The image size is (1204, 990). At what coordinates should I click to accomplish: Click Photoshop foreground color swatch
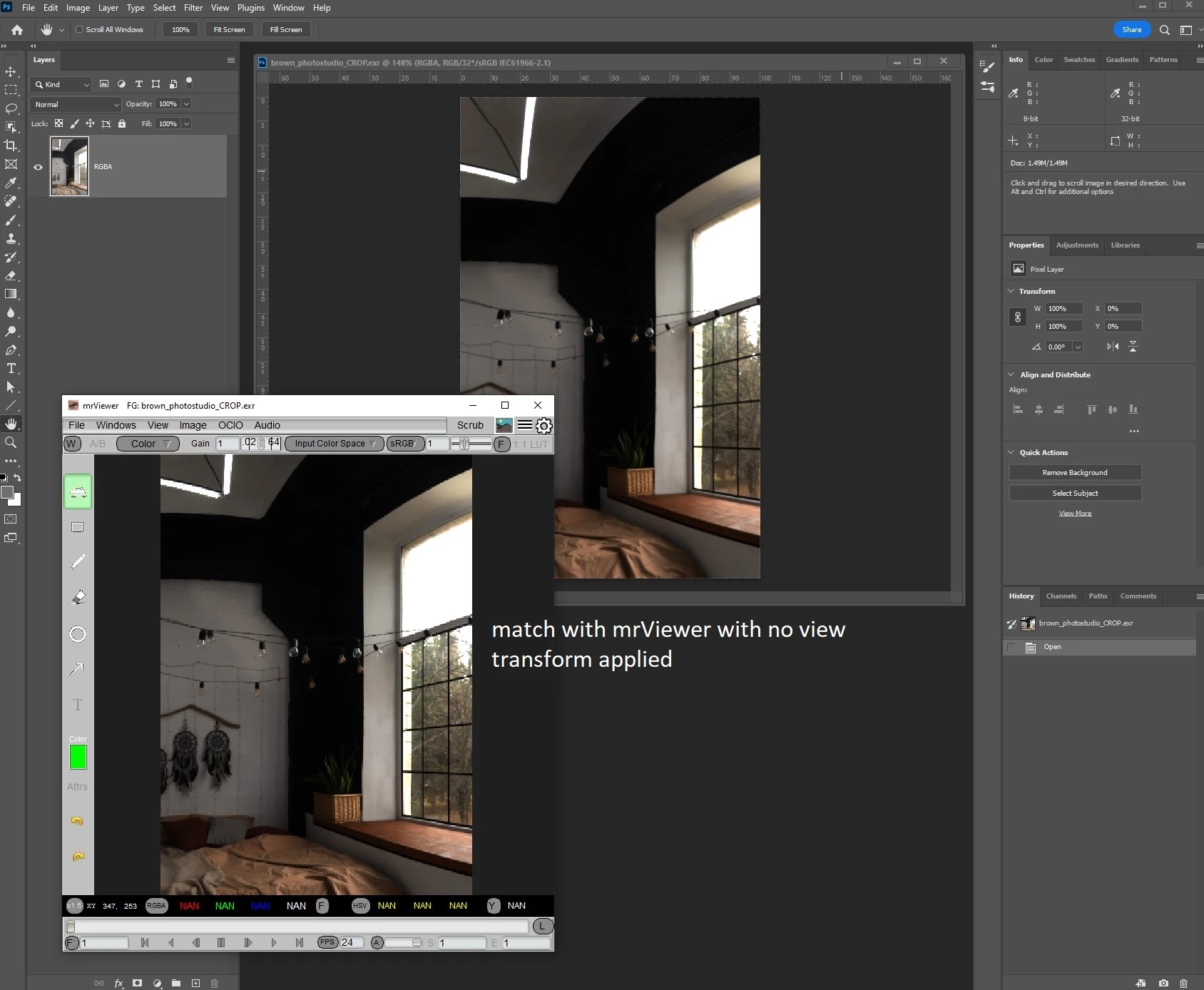coord(7,493)
